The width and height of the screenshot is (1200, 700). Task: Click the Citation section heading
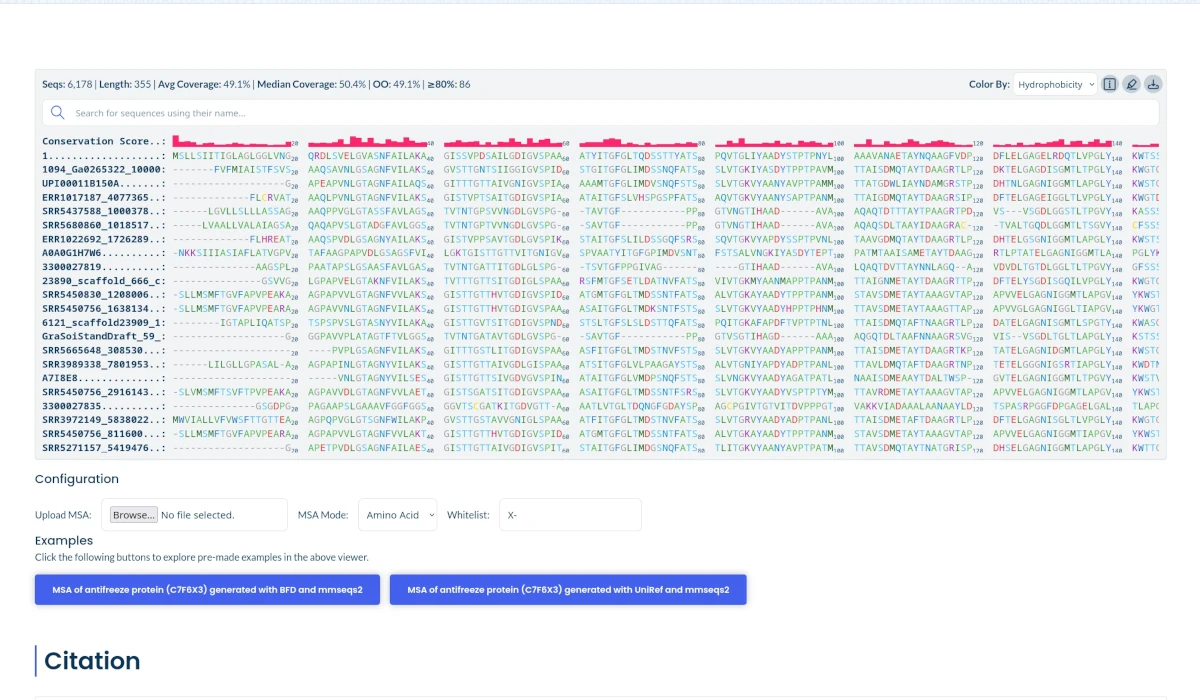[92, 661]
